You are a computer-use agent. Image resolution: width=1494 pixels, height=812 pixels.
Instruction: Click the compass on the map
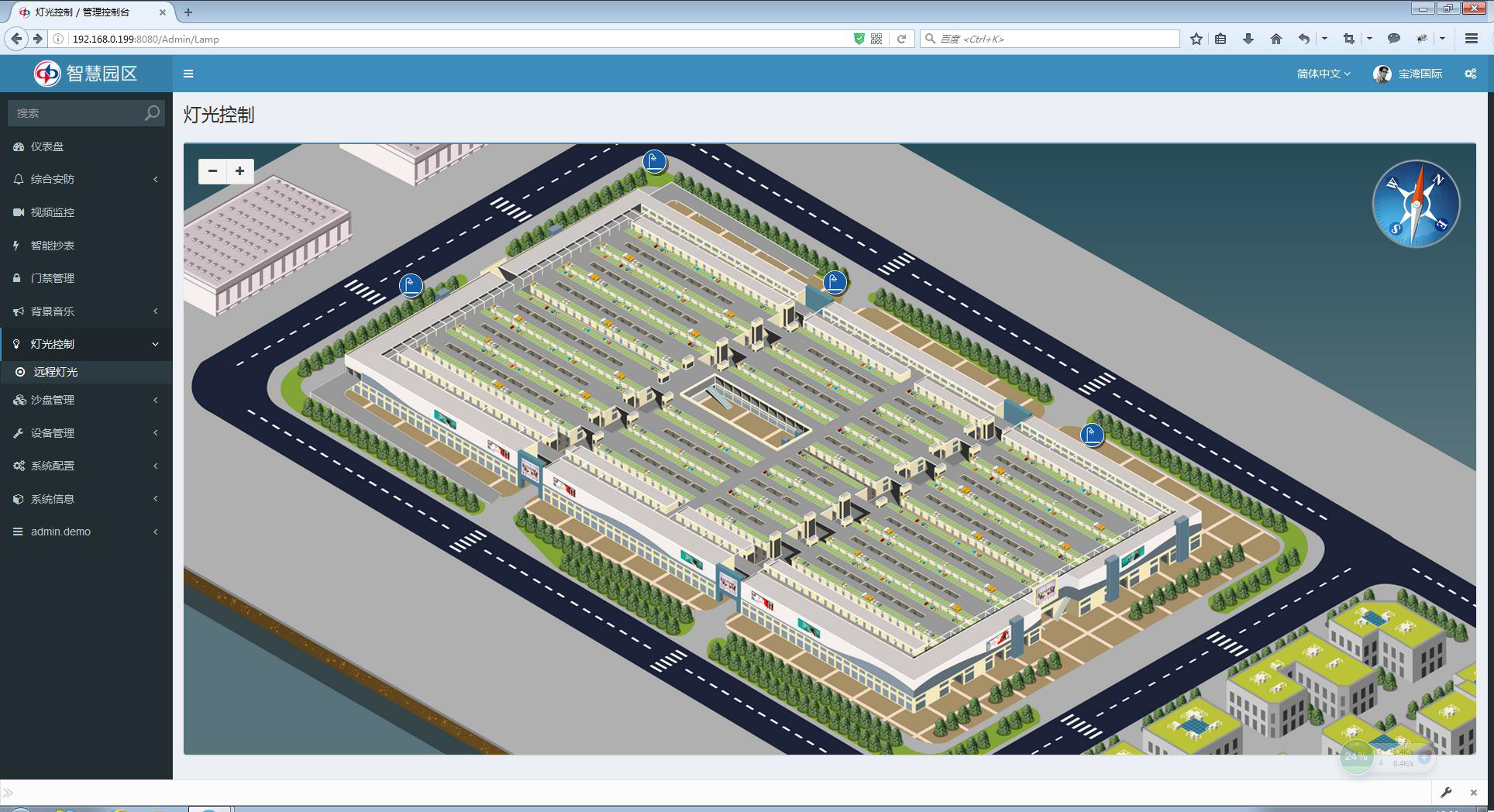[1416, 204]
